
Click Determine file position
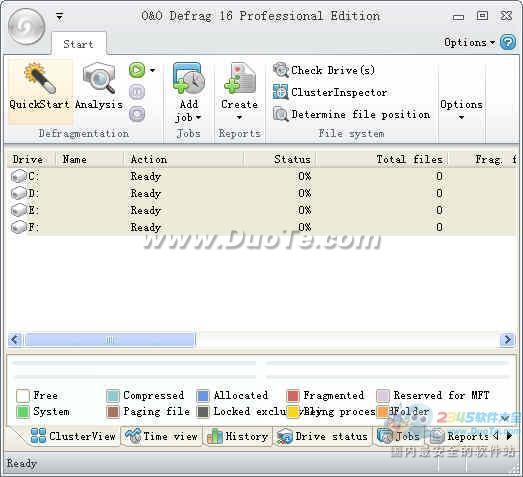coord(352,114)
